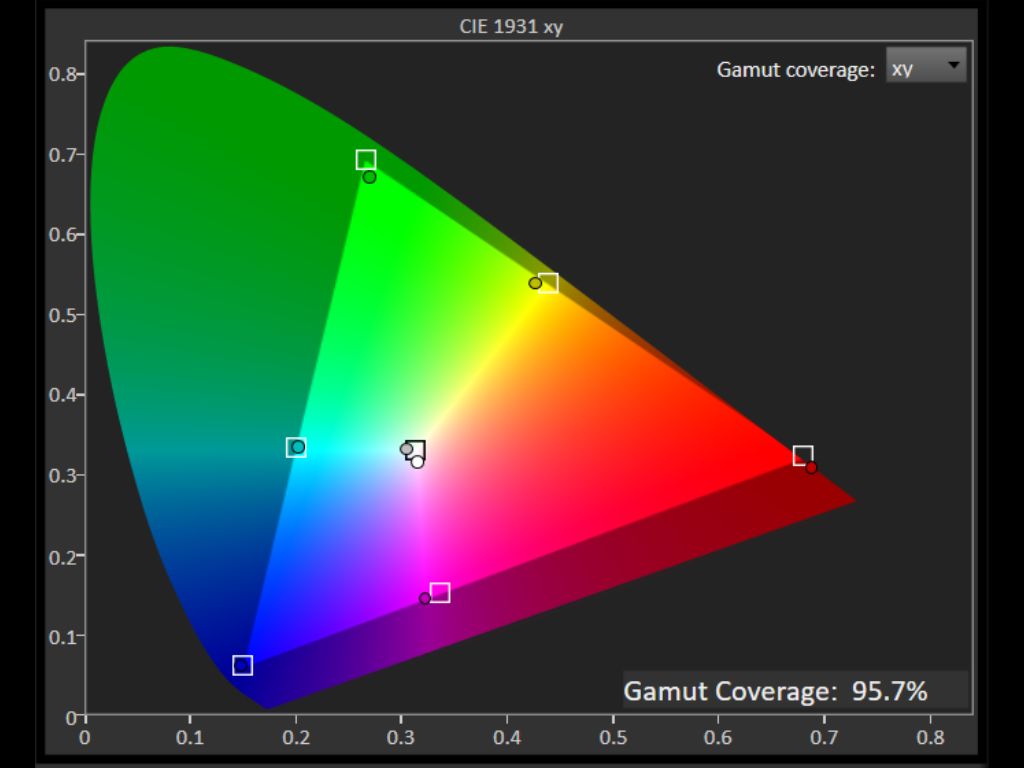Image resolution: width=1024 pixels, height=768 pixels.
Task: Click the cyan target square marker
Action: coord(296,447)
